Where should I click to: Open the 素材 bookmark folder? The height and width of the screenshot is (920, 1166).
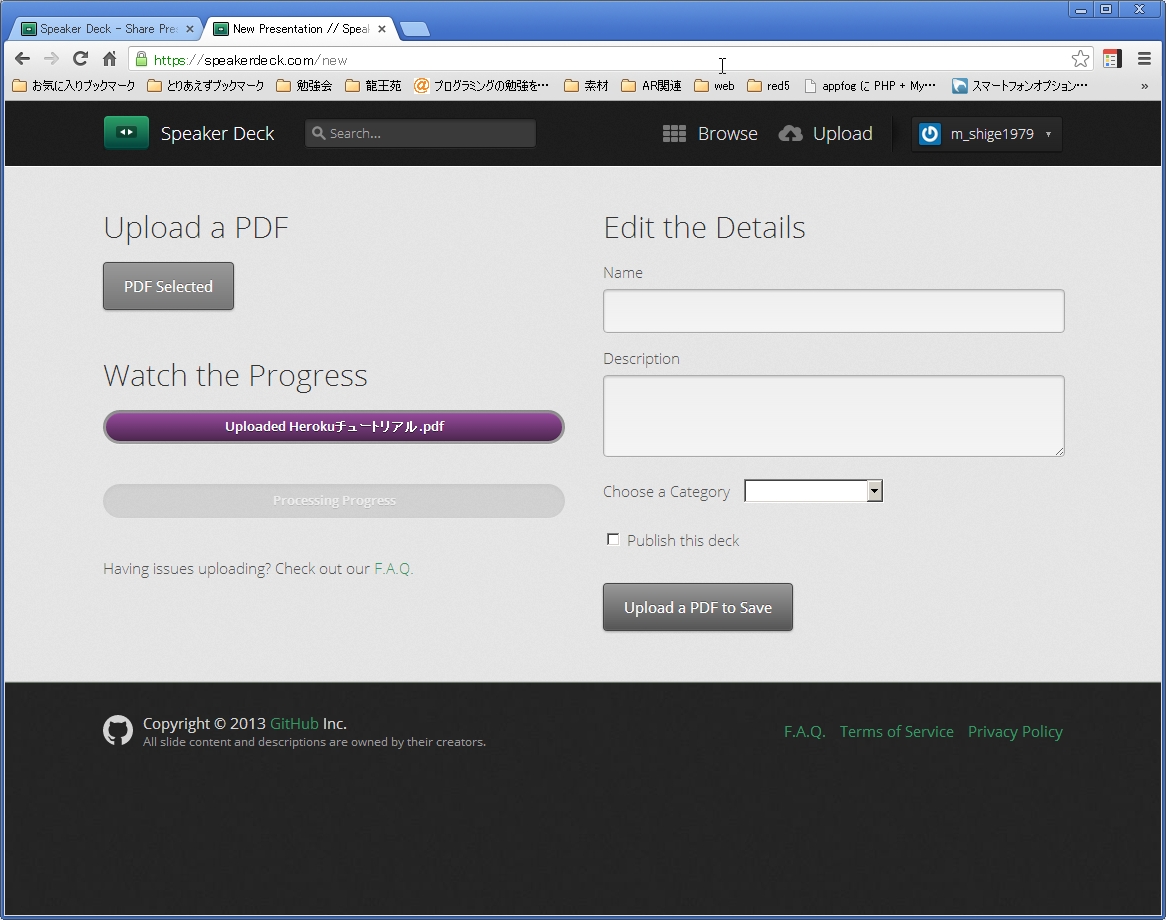[586, 86]
